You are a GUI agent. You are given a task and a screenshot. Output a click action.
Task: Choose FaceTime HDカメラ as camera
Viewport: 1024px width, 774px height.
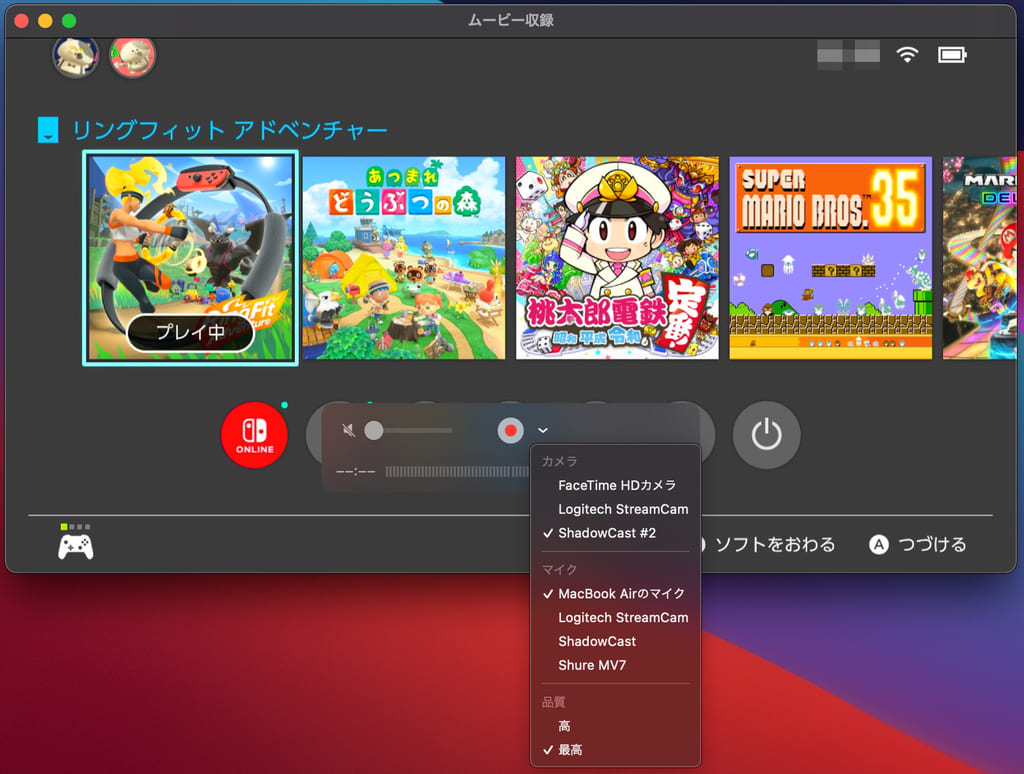615,485
